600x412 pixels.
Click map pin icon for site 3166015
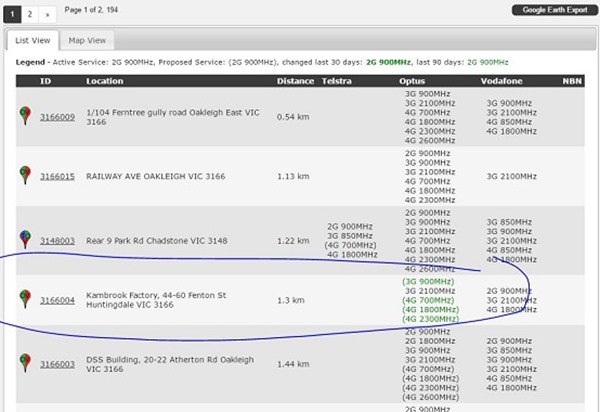coord(25,175)
